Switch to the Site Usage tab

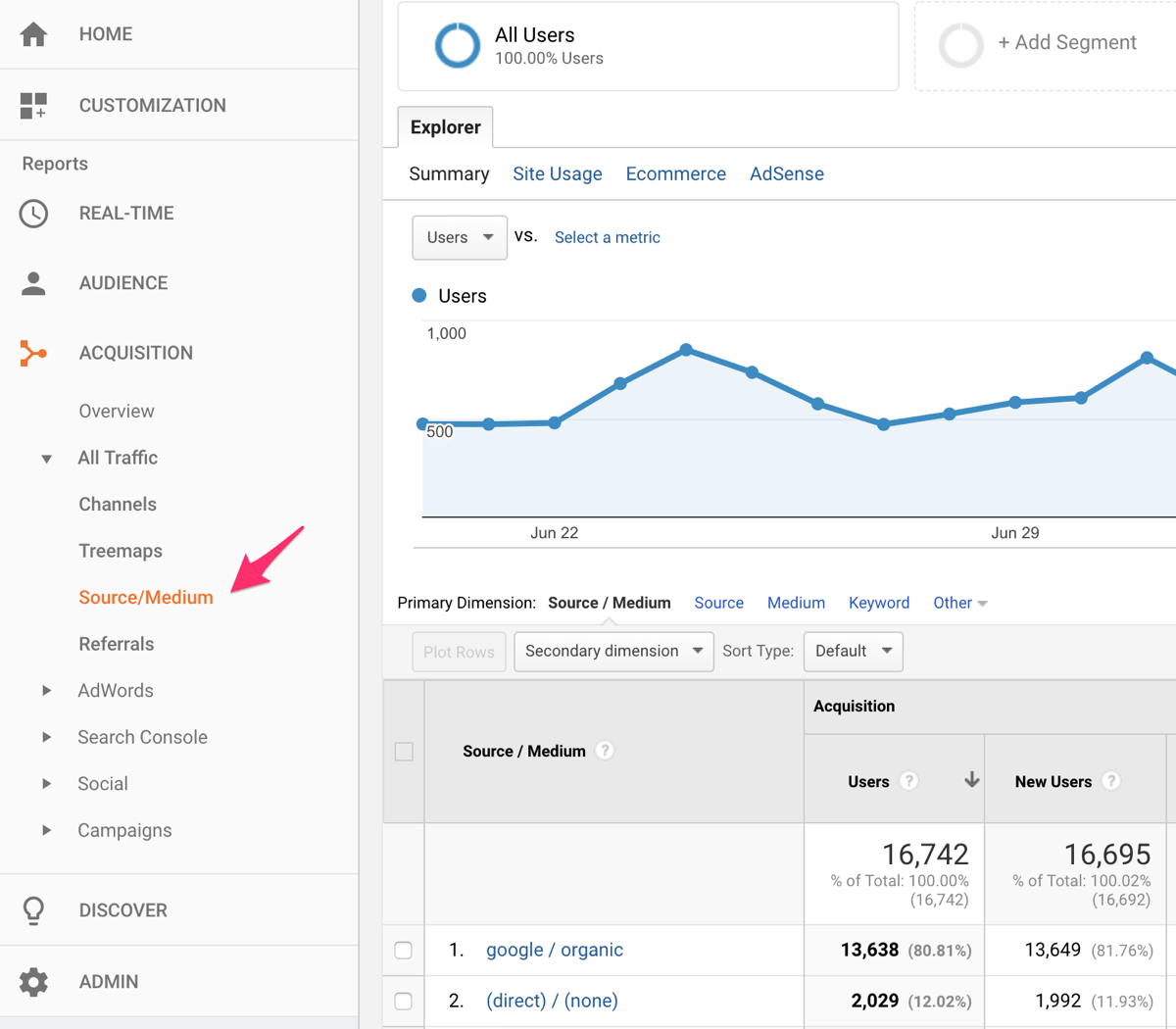click(557, 173)
